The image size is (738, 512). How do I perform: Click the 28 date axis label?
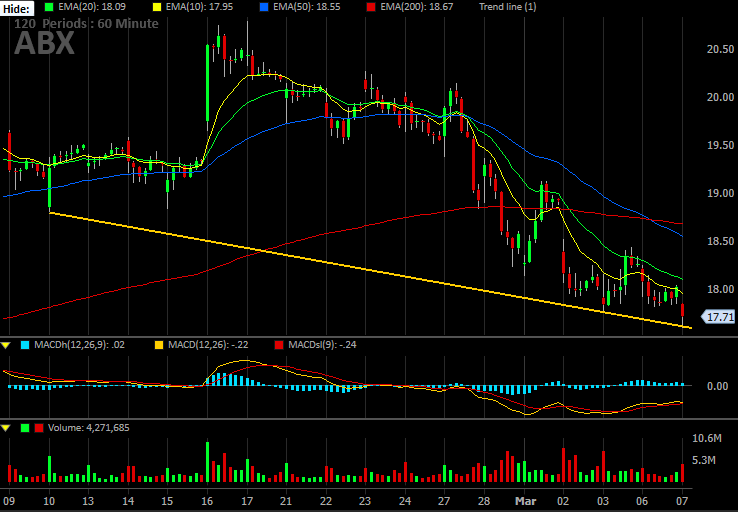[484, 500]
